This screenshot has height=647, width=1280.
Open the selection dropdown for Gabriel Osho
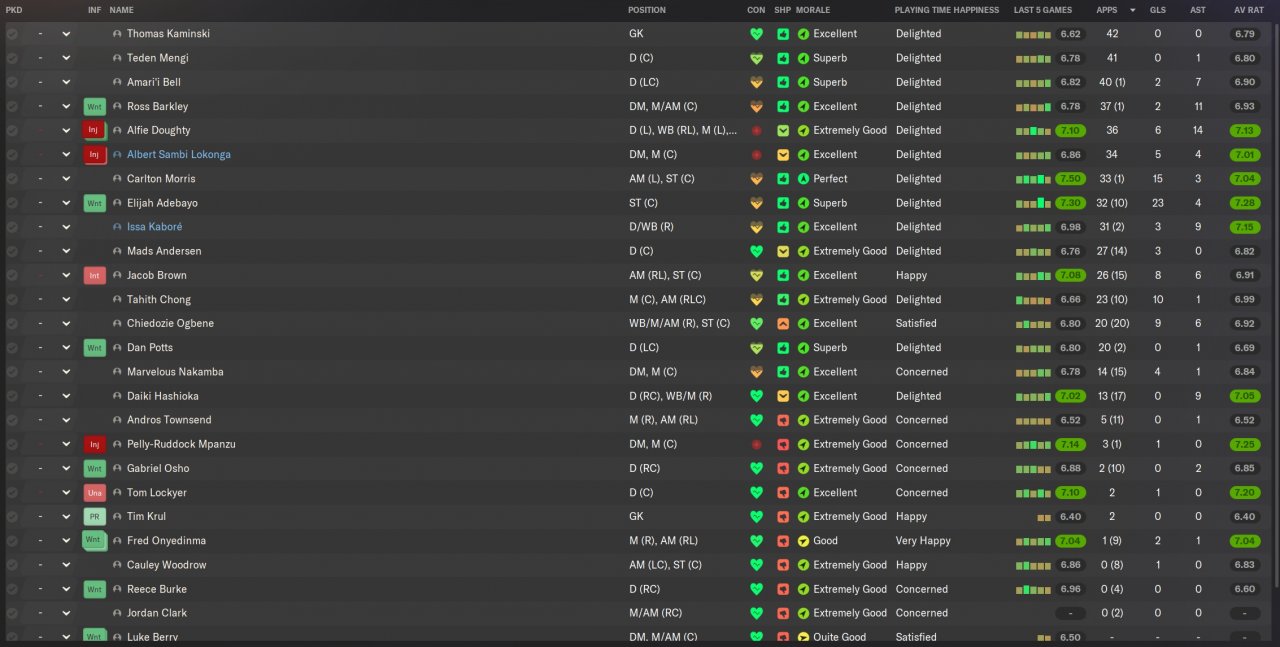tap(66, 468)
